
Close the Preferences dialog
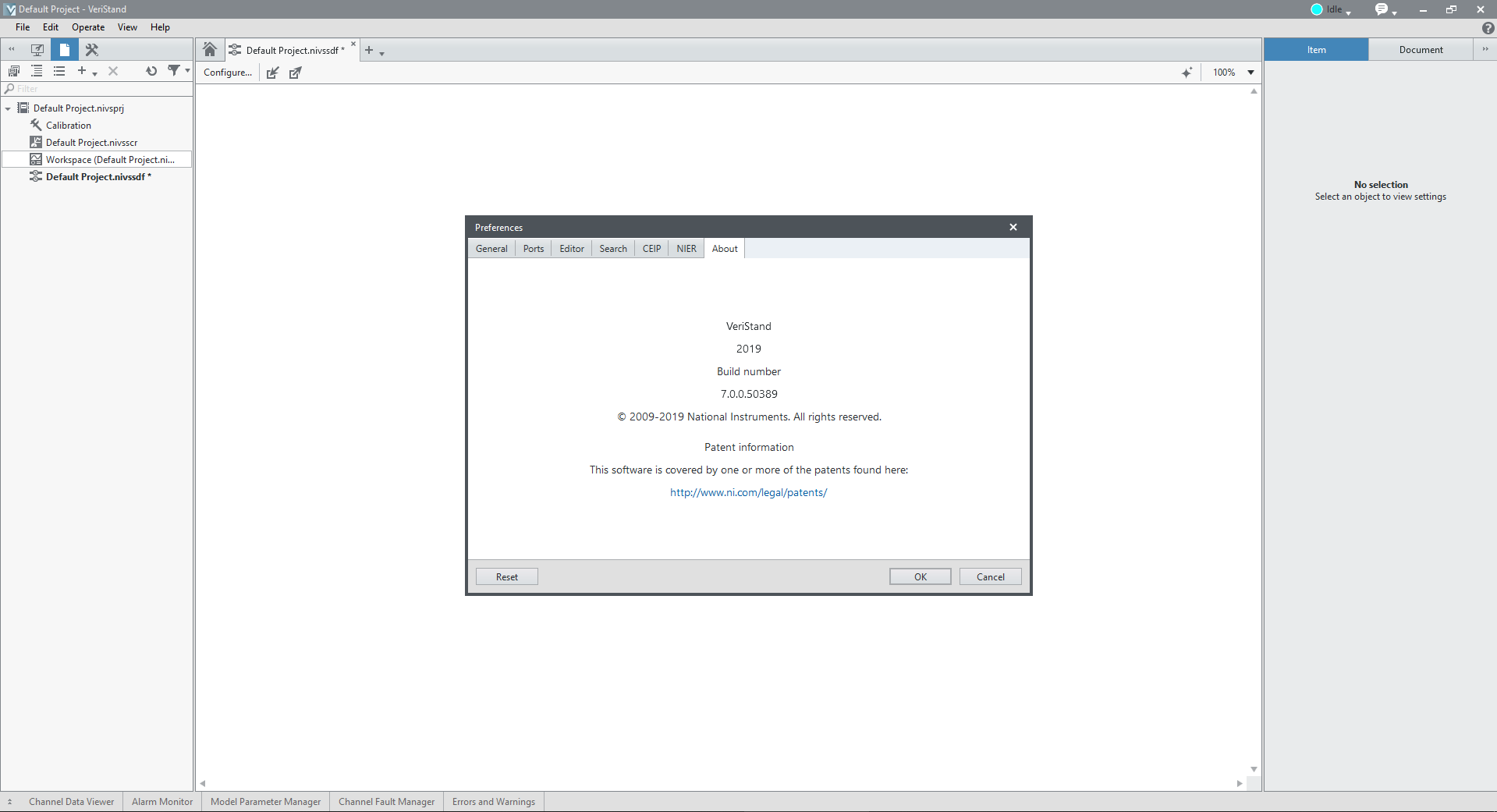(x=1013, y=227)
